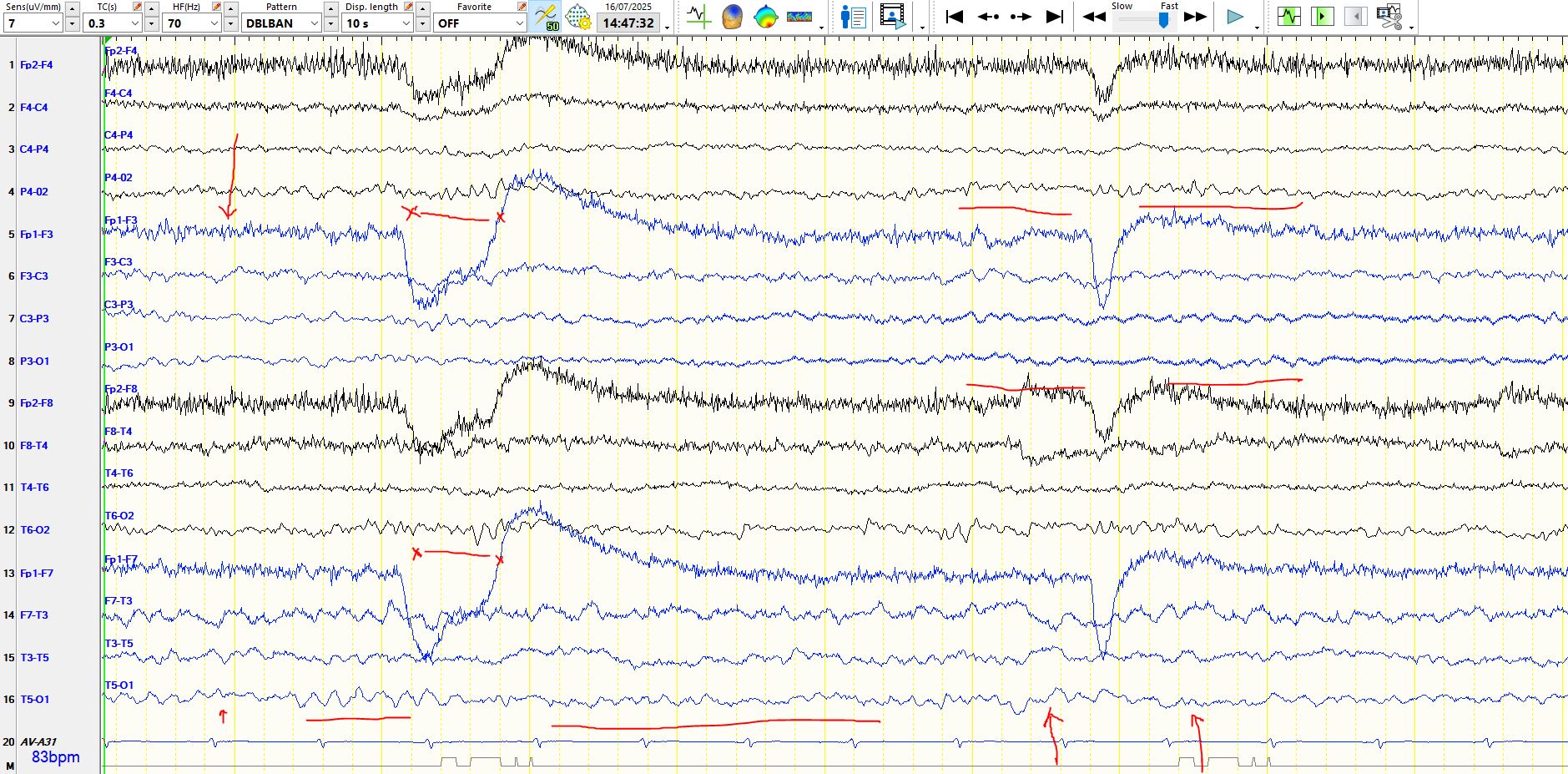The image size is (1568, 774).
Task: Click the 16/07/2025 recording date
Action: tap(628, 7)
